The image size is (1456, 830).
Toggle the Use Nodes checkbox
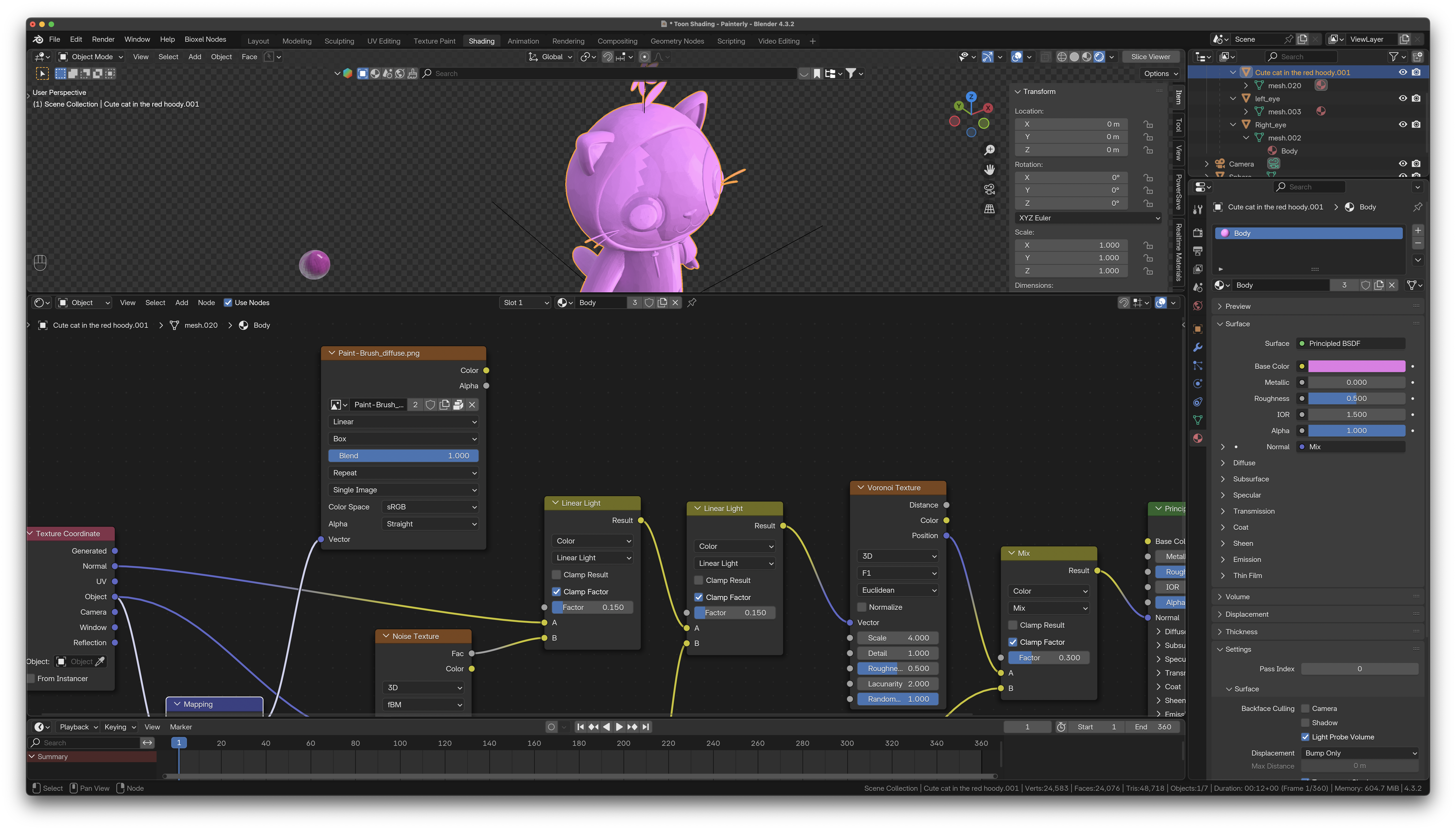coord(228,303)
